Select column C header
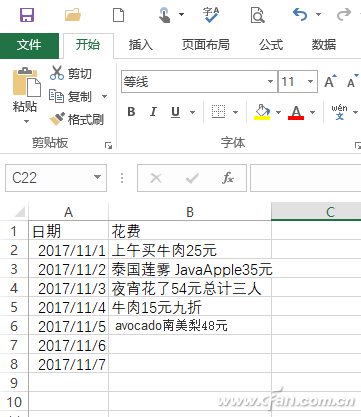The width and height of the screenshot is (361, 417). click(x=316, y=212)
